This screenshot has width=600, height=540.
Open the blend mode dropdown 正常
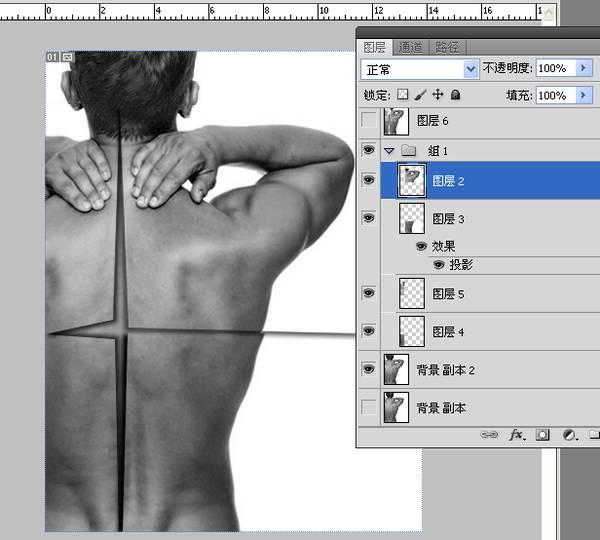click(419, 69)
